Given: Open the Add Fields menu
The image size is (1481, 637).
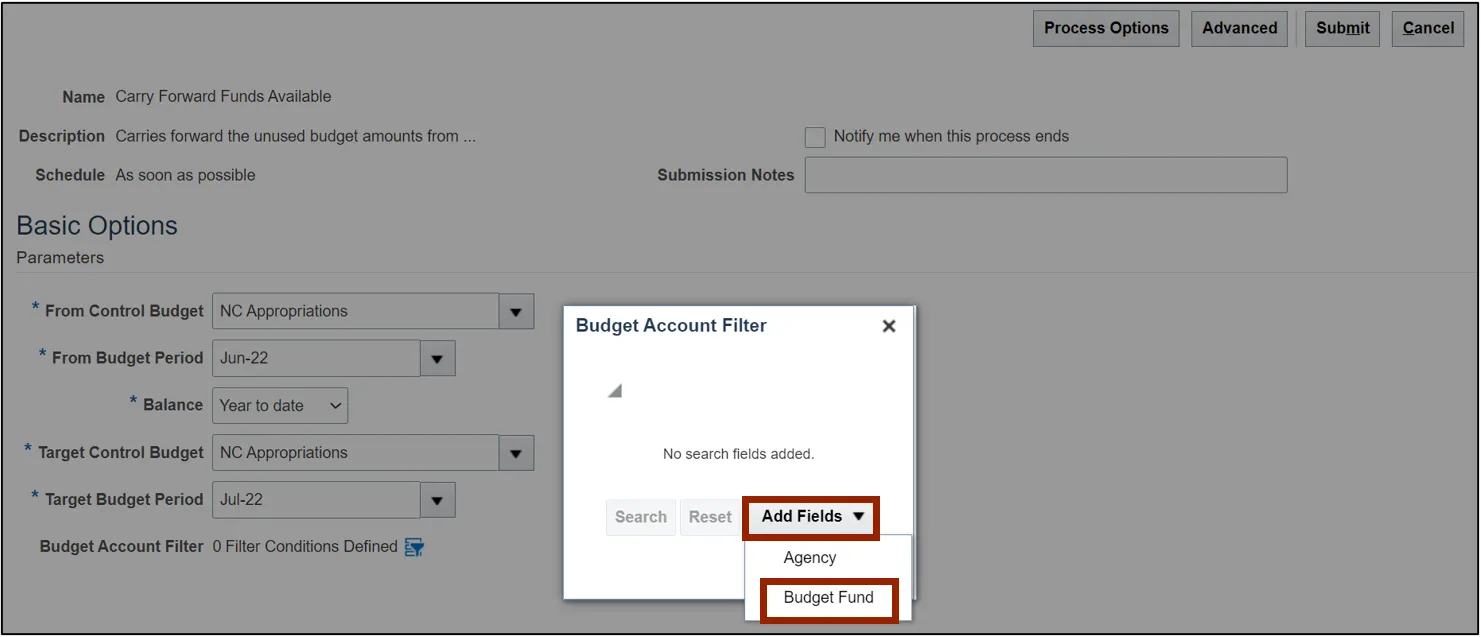Looking at the screenshot, I should [811, 517].
